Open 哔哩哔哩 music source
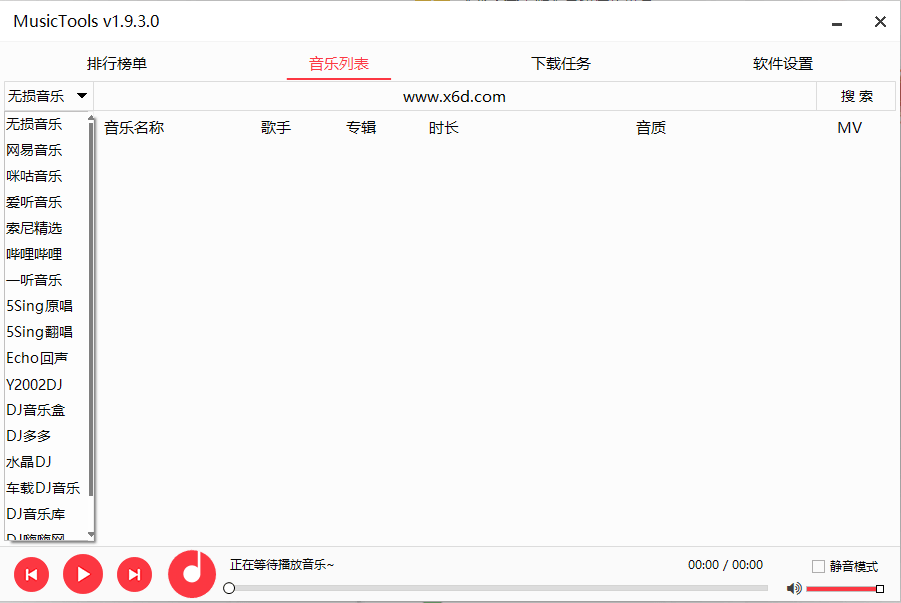This screenshot has width=901, height=603. 35,253
